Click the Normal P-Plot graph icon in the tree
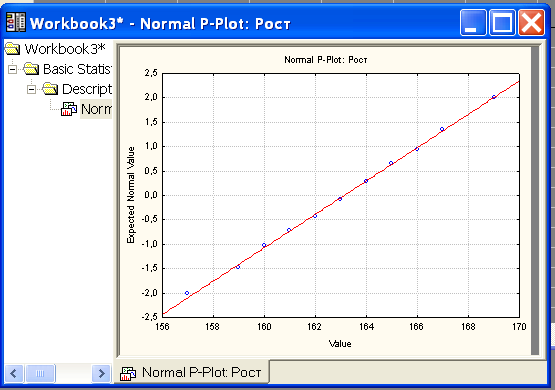The height and width of the screenshot is (390, 555). coord(69,109)
